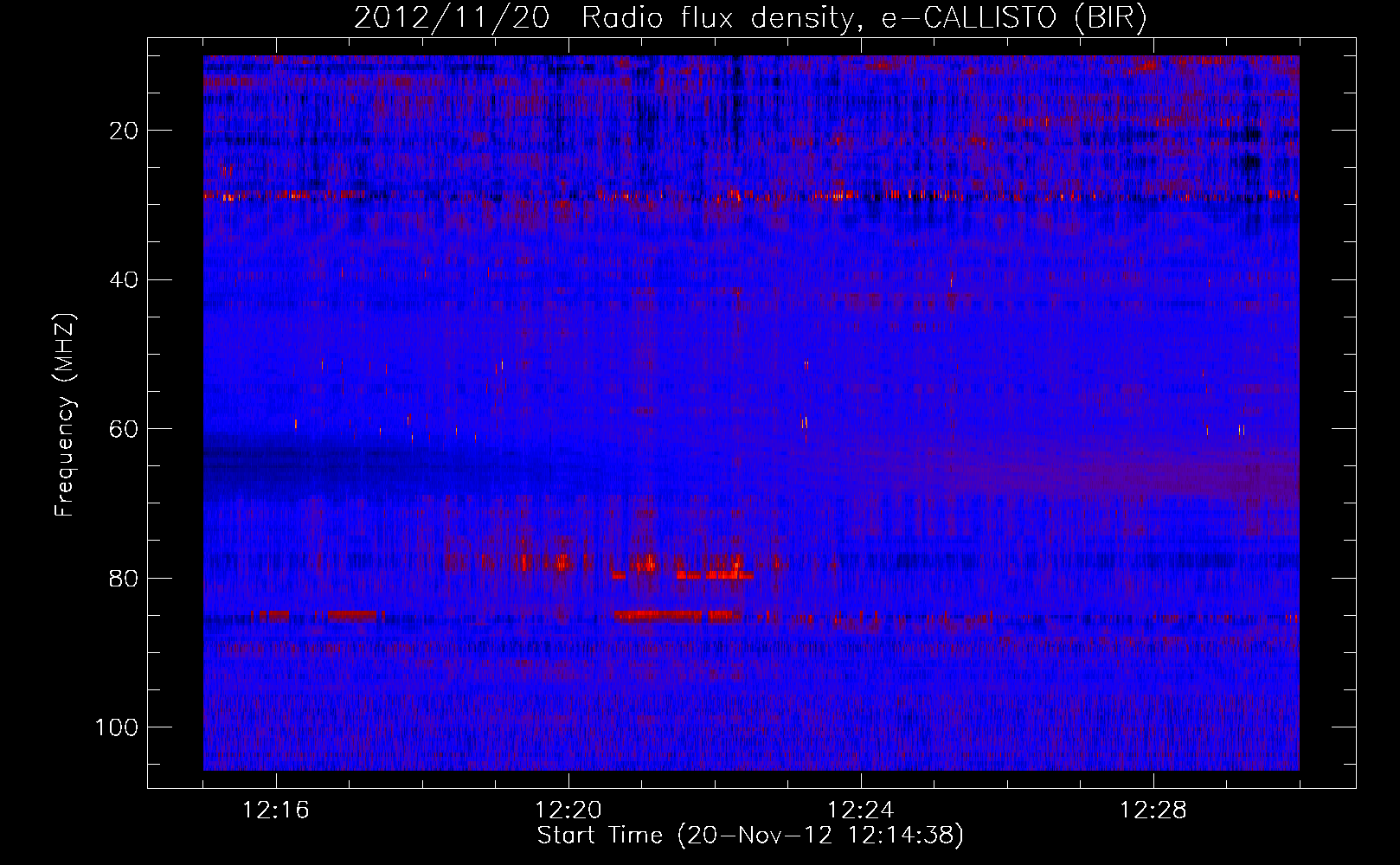Click the 'Start Time (20-Nov-12 12:14:38)' label
This screenshot has width=1400, height=865.
pyautogui.click(x=750, y=836)
